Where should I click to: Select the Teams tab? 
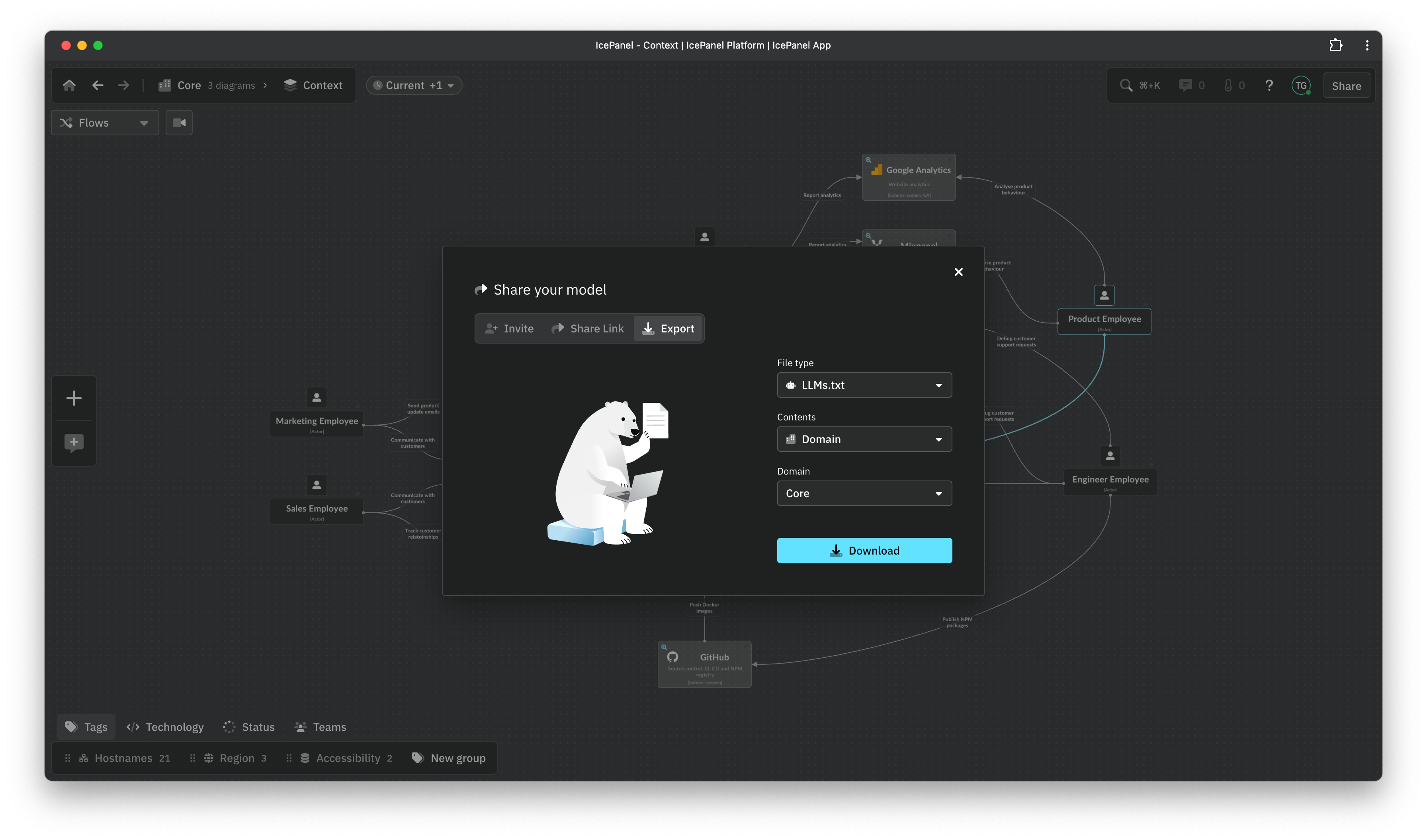click(321, 727)
